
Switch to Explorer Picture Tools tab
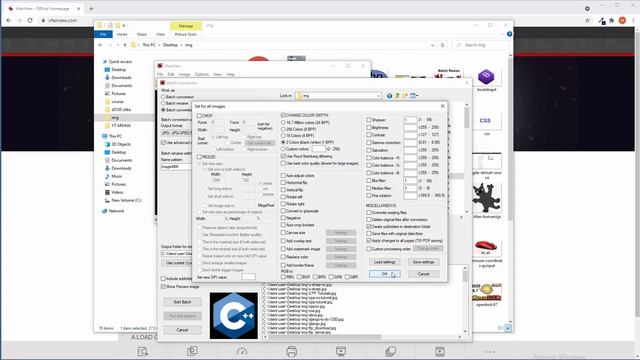coord(186,35)
